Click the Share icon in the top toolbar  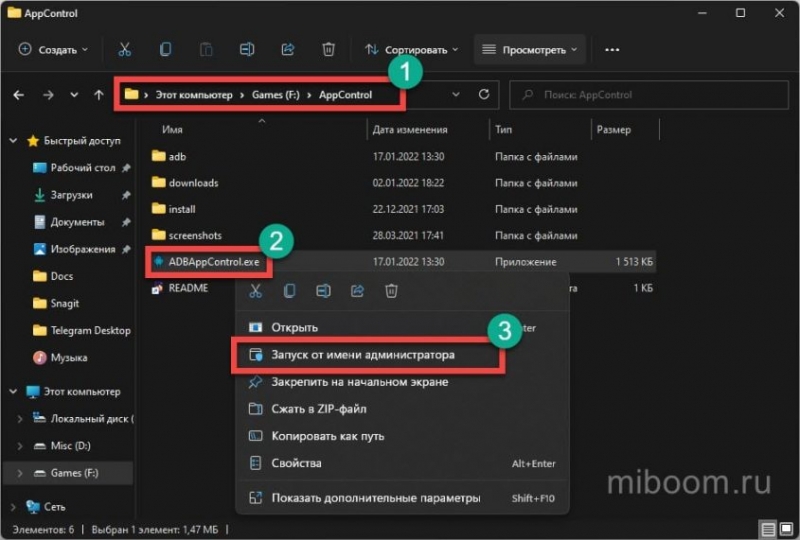point(288,50)
